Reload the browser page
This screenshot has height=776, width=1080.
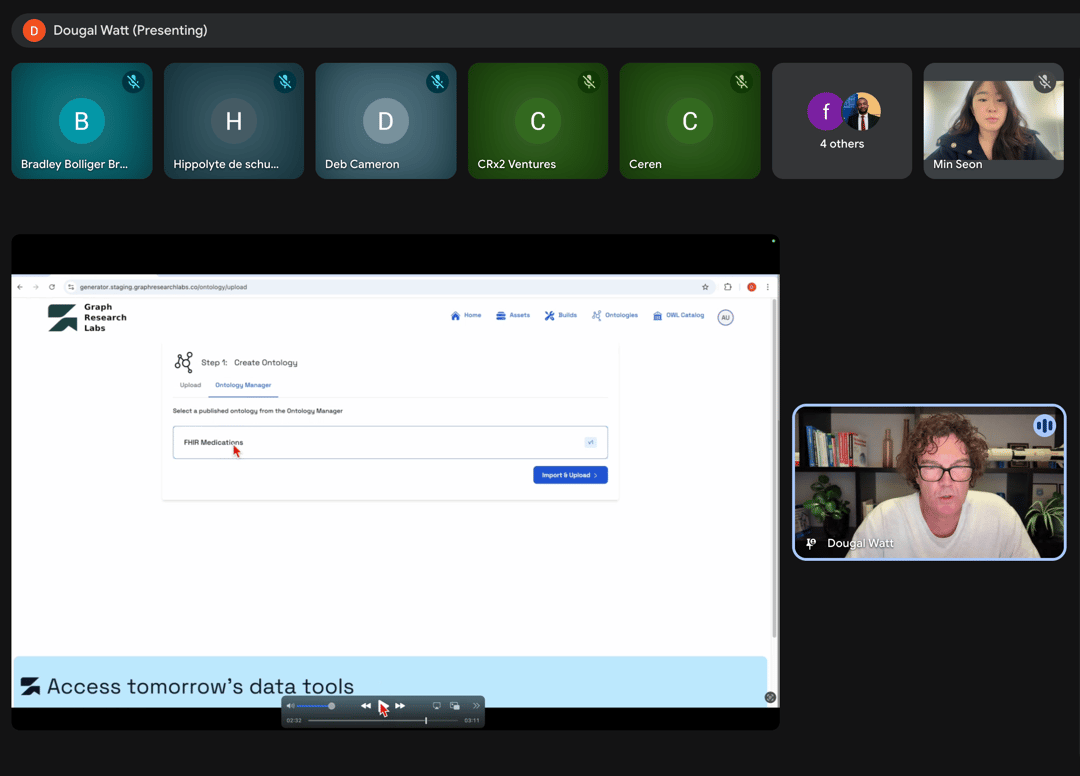[x=52, y=287]
